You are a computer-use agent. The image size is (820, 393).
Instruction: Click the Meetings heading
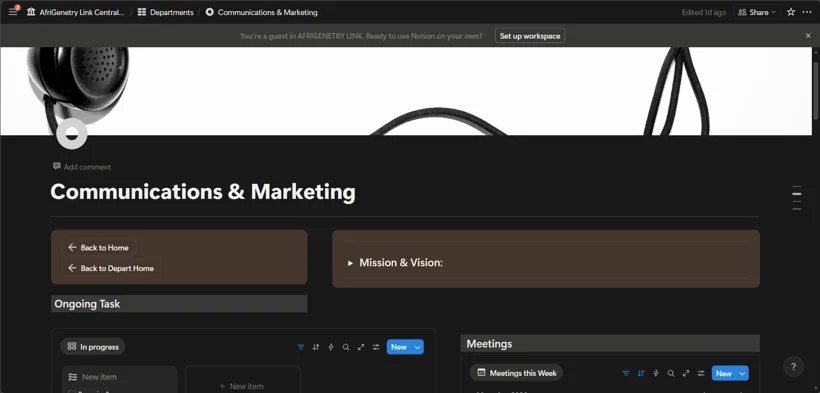click(x=489, y=344)
